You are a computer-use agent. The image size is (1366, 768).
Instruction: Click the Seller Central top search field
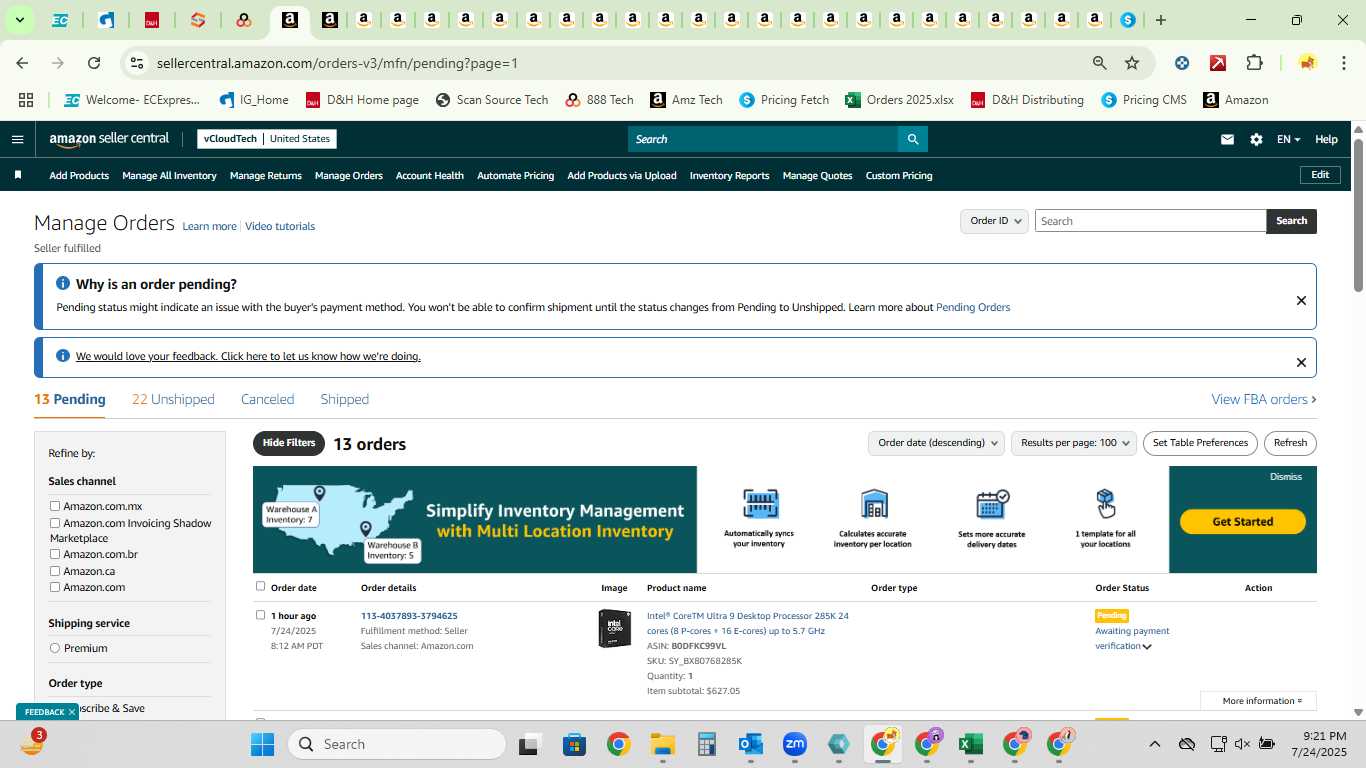tap(762, 139)
